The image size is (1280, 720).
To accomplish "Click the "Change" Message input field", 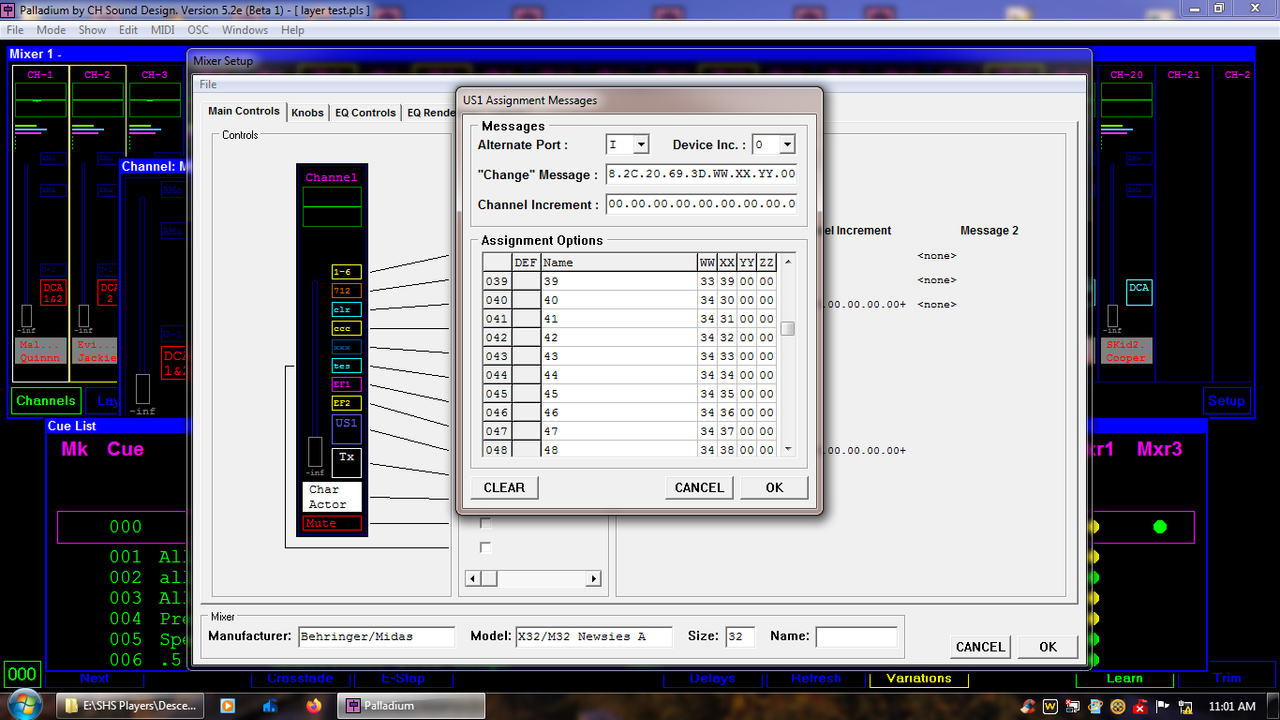I will 701,174.
